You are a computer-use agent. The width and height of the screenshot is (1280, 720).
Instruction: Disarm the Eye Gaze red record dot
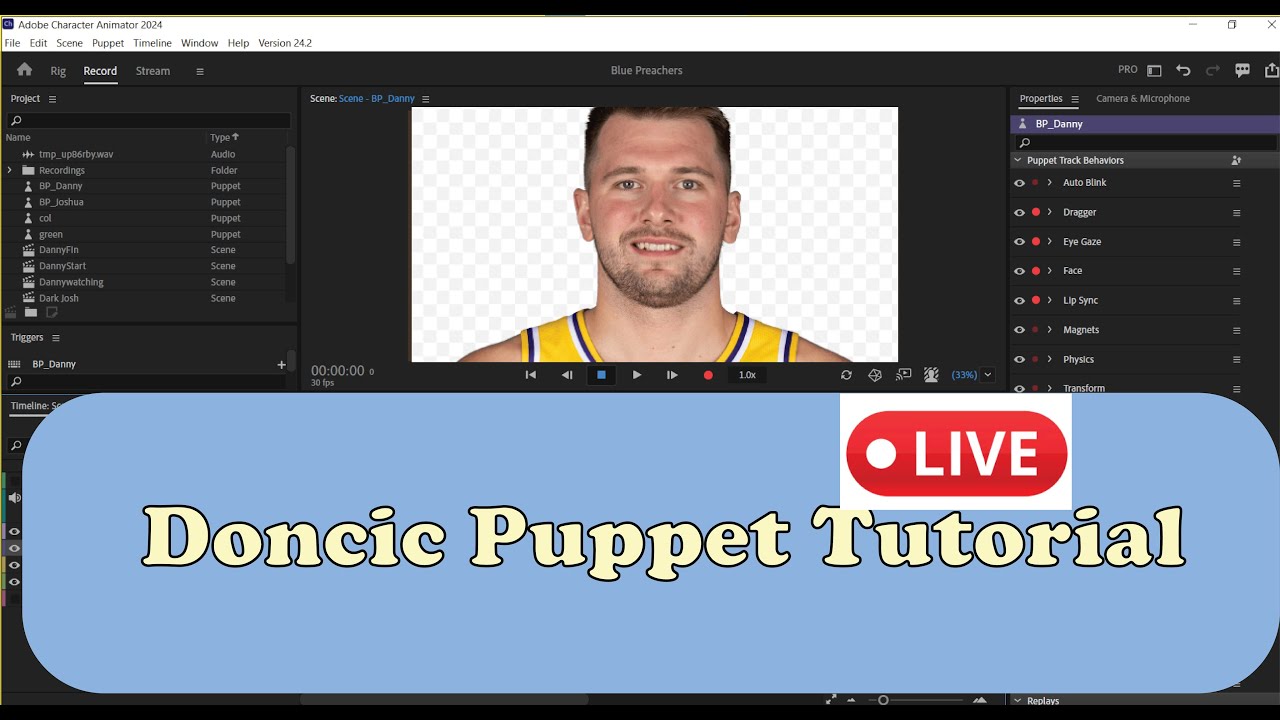tap(1035, 241)
